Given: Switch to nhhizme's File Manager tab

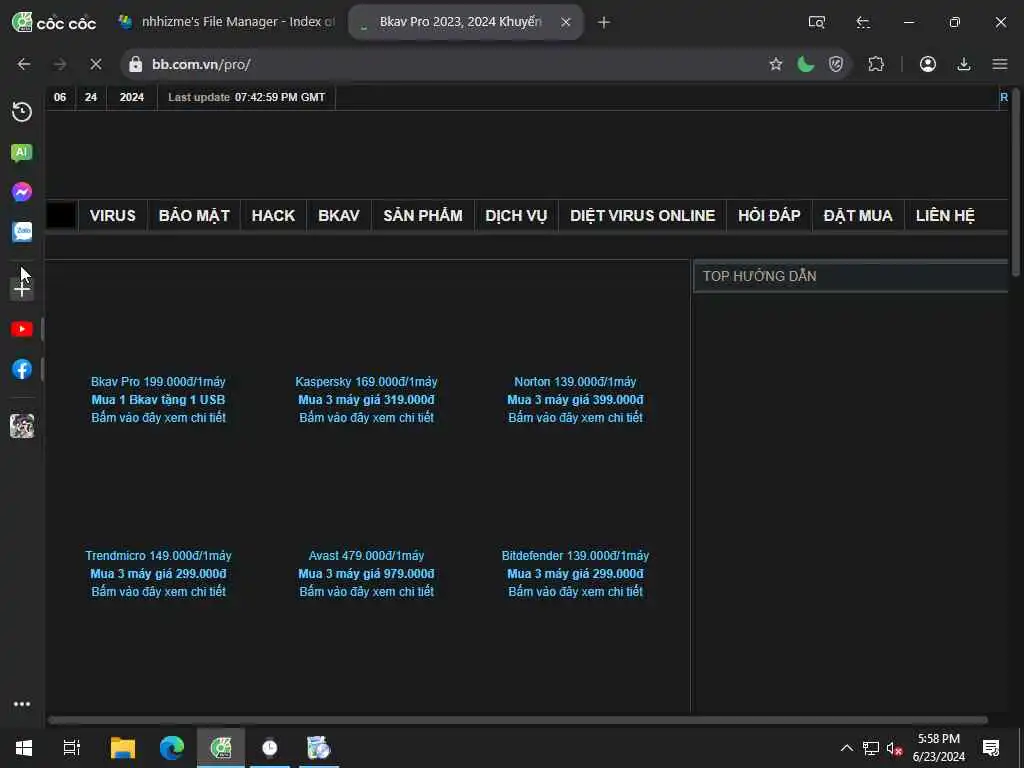Looking at the screenshot, I should point(226,22).
